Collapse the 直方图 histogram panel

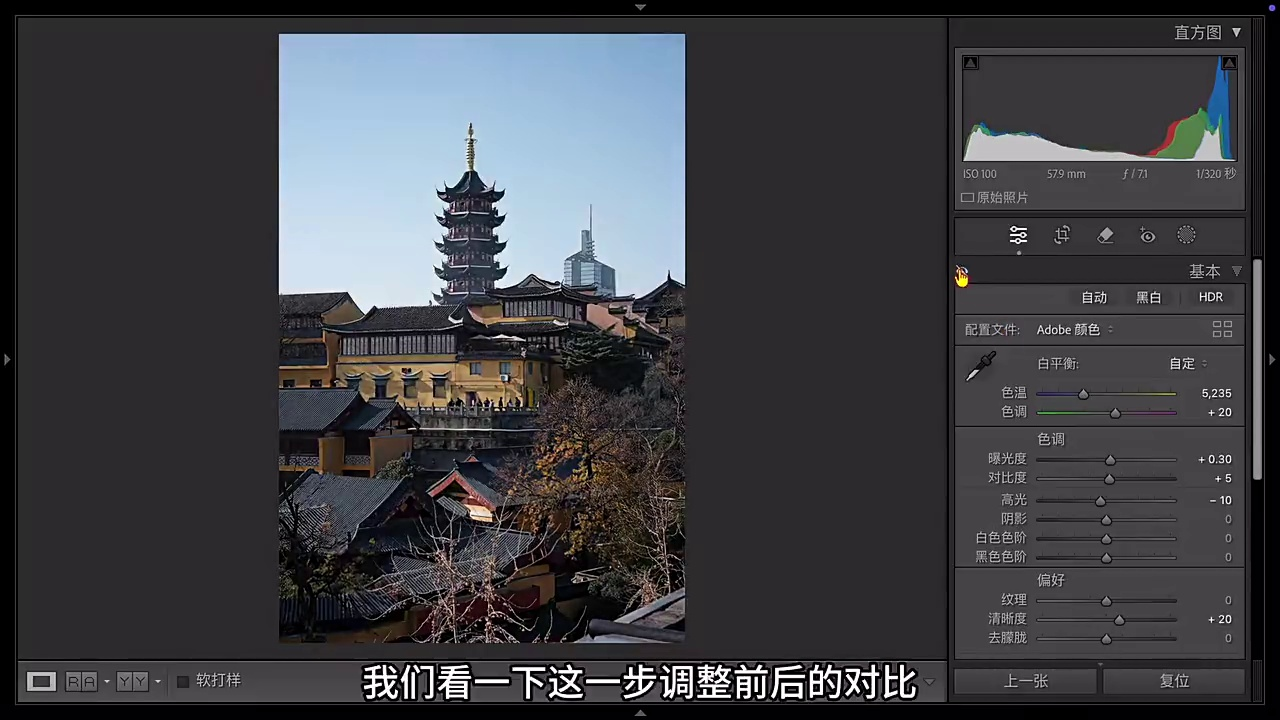point(1236,33)
